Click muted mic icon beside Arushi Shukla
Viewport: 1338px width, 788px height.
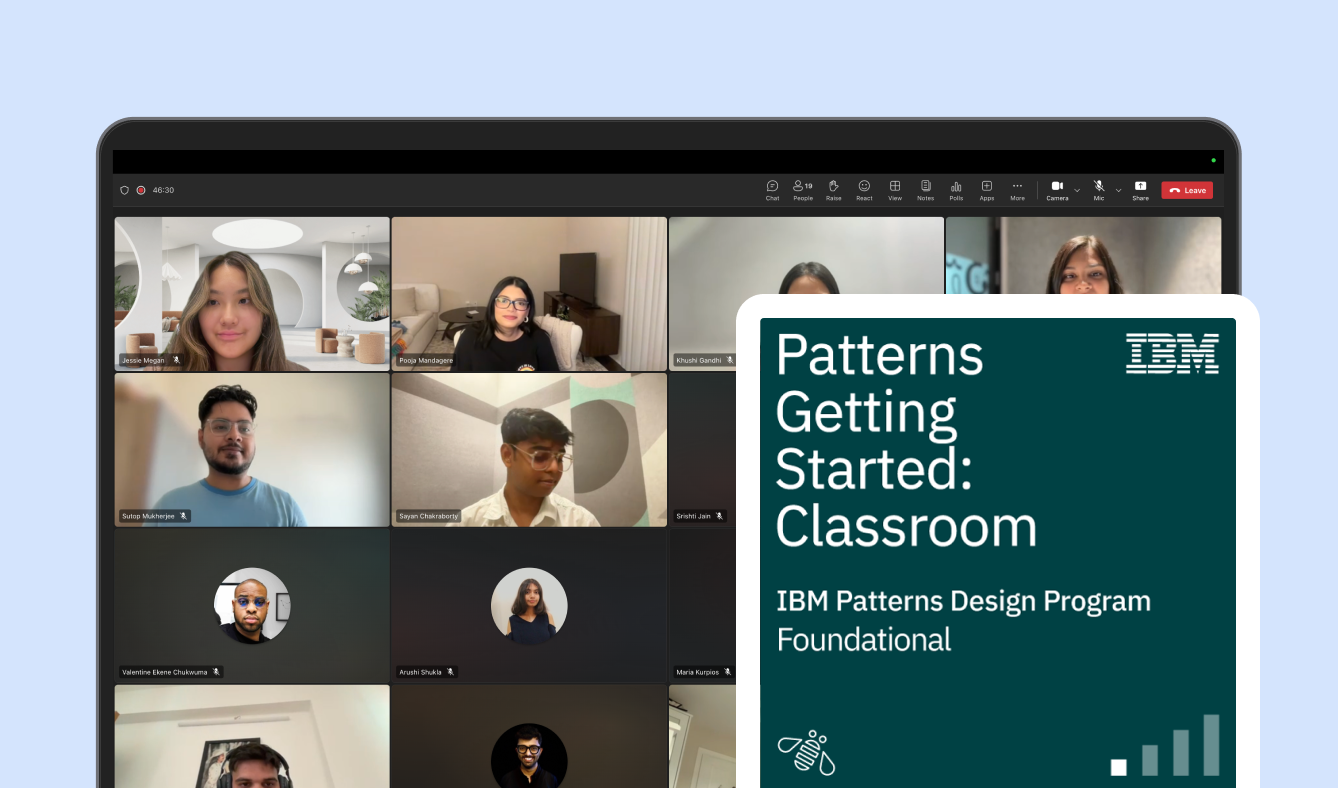tap(450, 672)
